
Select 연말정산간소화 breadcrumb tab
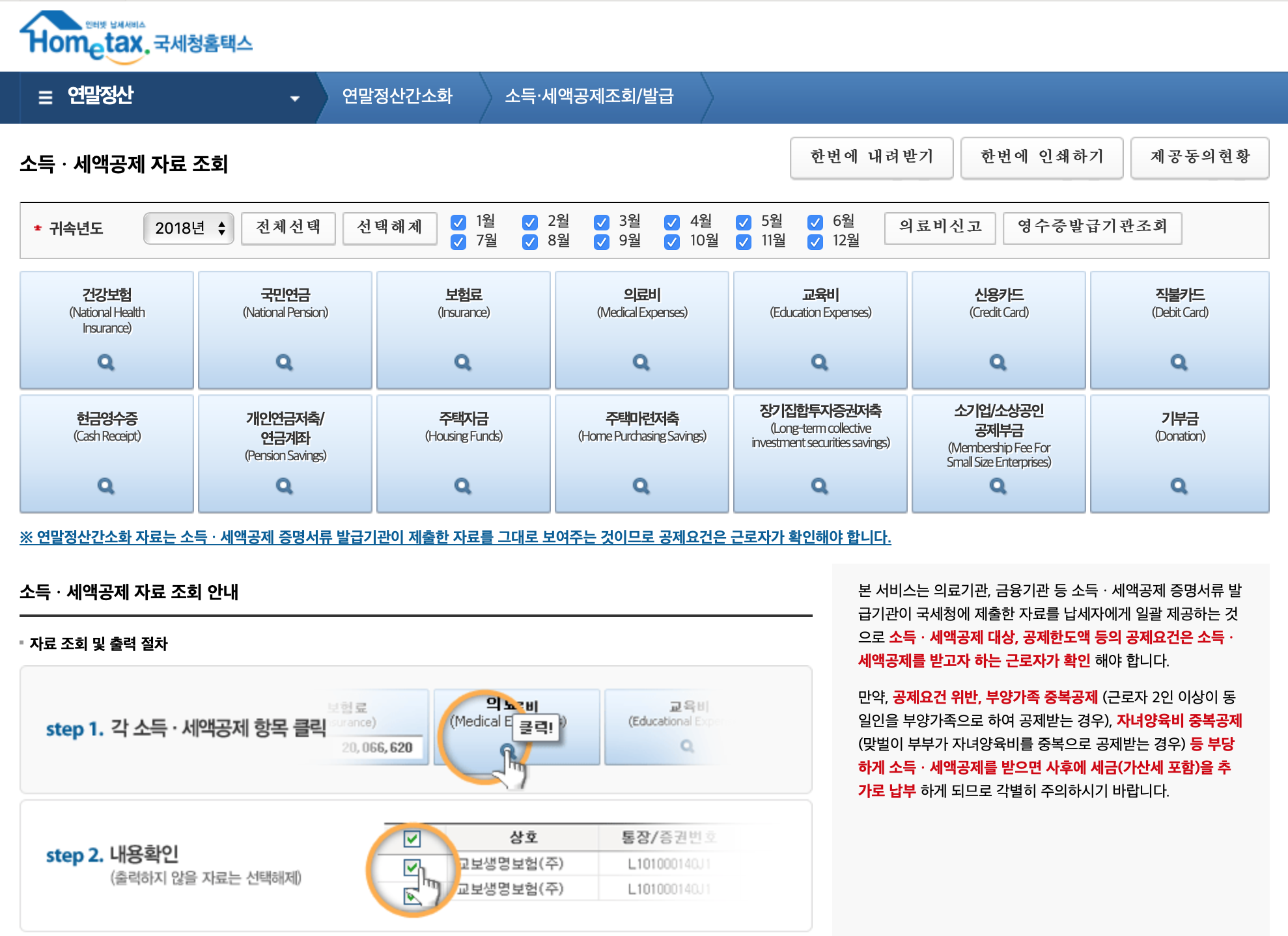point(397,96)
